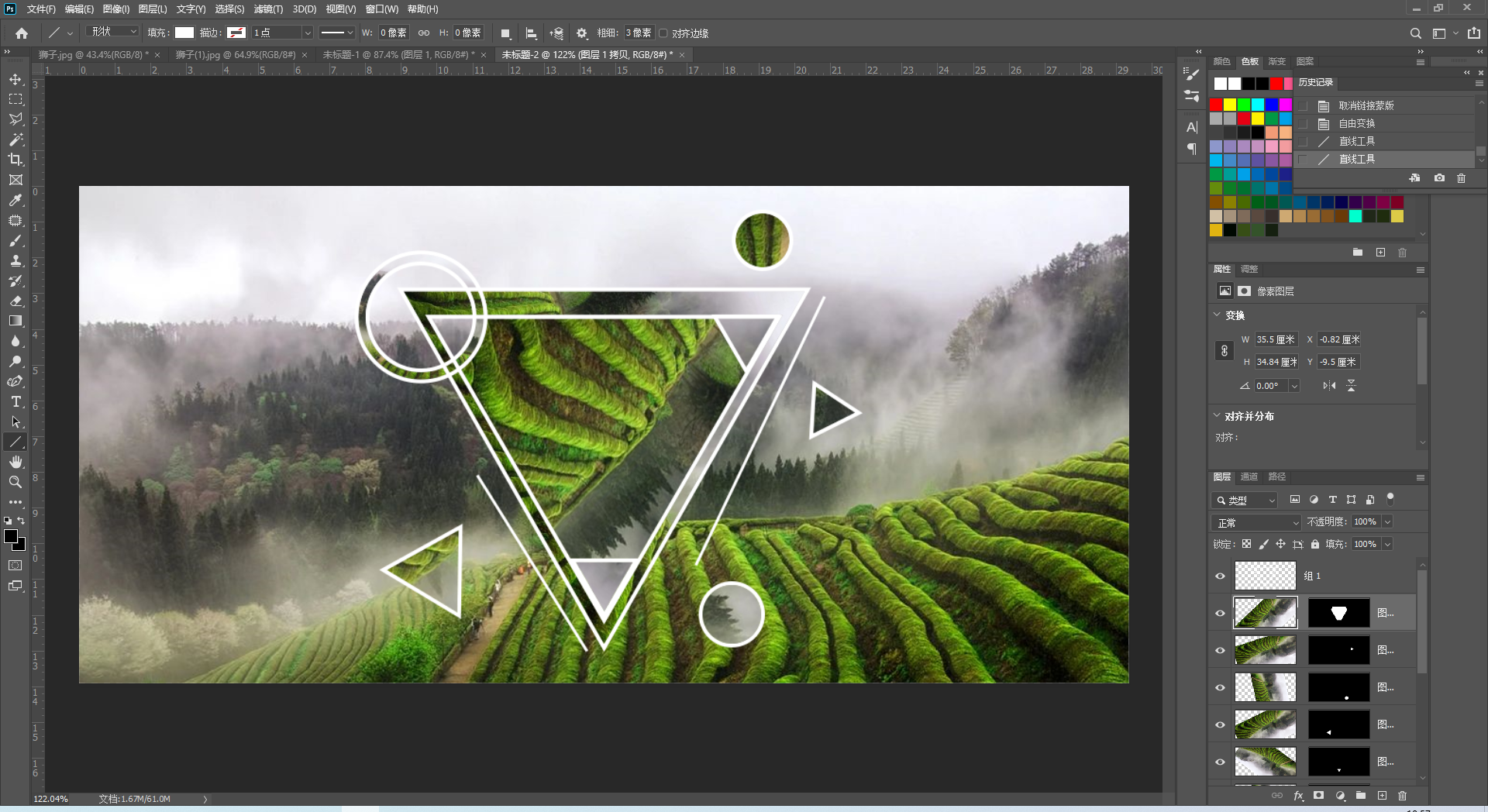Toggle layer filtering on or off

[x=1390, y=499]
